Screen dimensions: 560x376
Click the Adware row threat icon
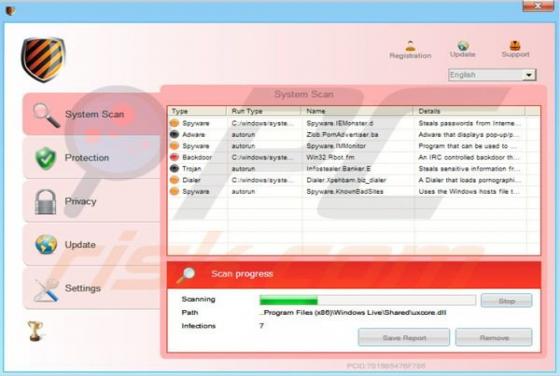coord(174,135)
